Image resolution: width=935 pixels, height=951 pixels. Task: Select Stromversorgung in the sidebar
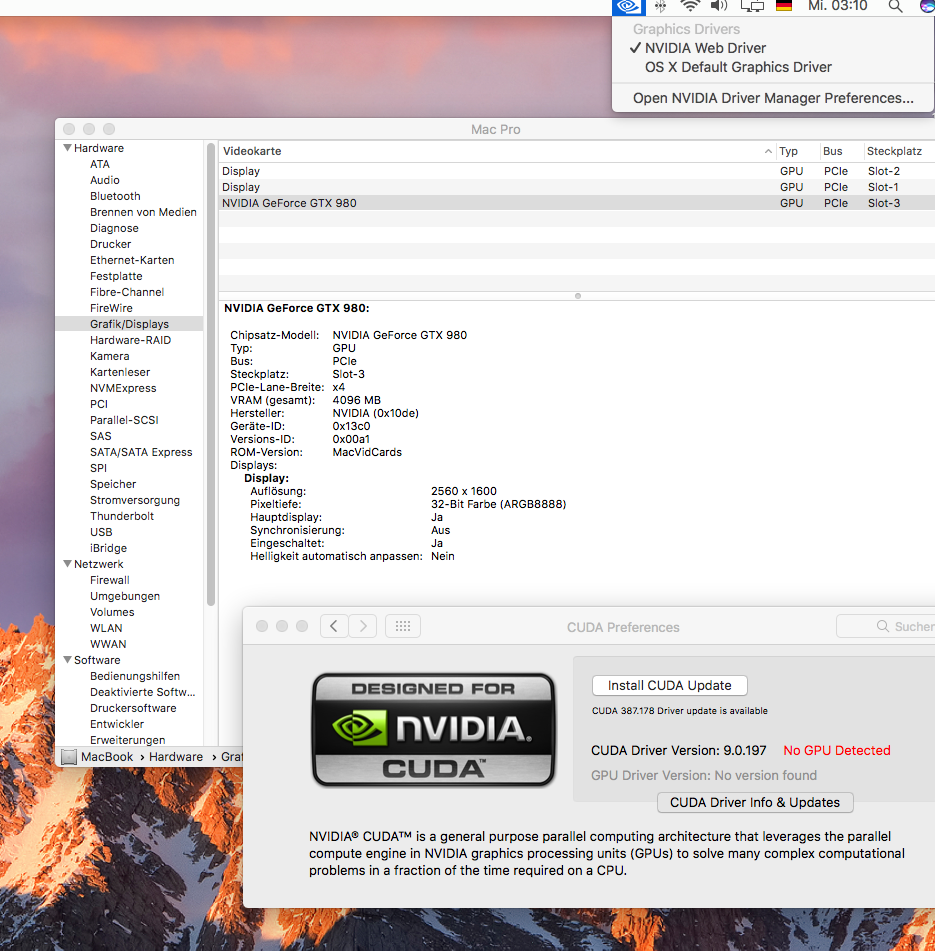[135, 500]
